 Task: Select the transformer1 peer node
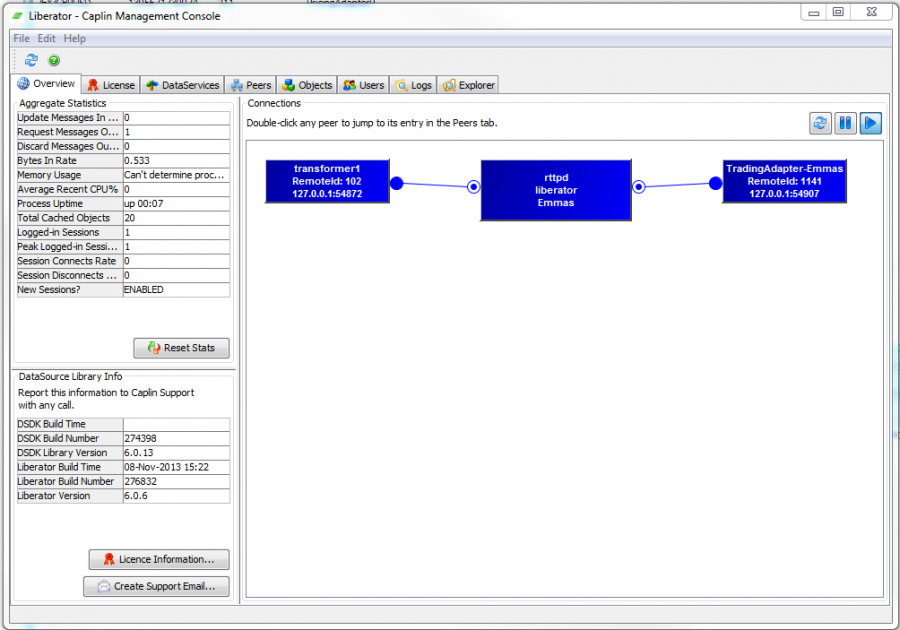coord(327,181)
